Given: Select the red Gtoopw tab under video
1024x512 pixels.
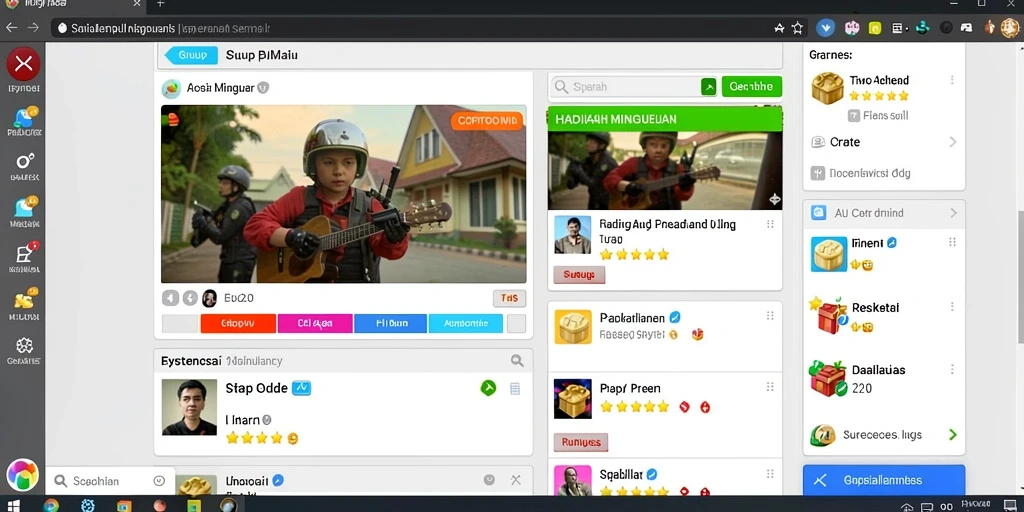Looking at the screenshot, I should 238,323.
